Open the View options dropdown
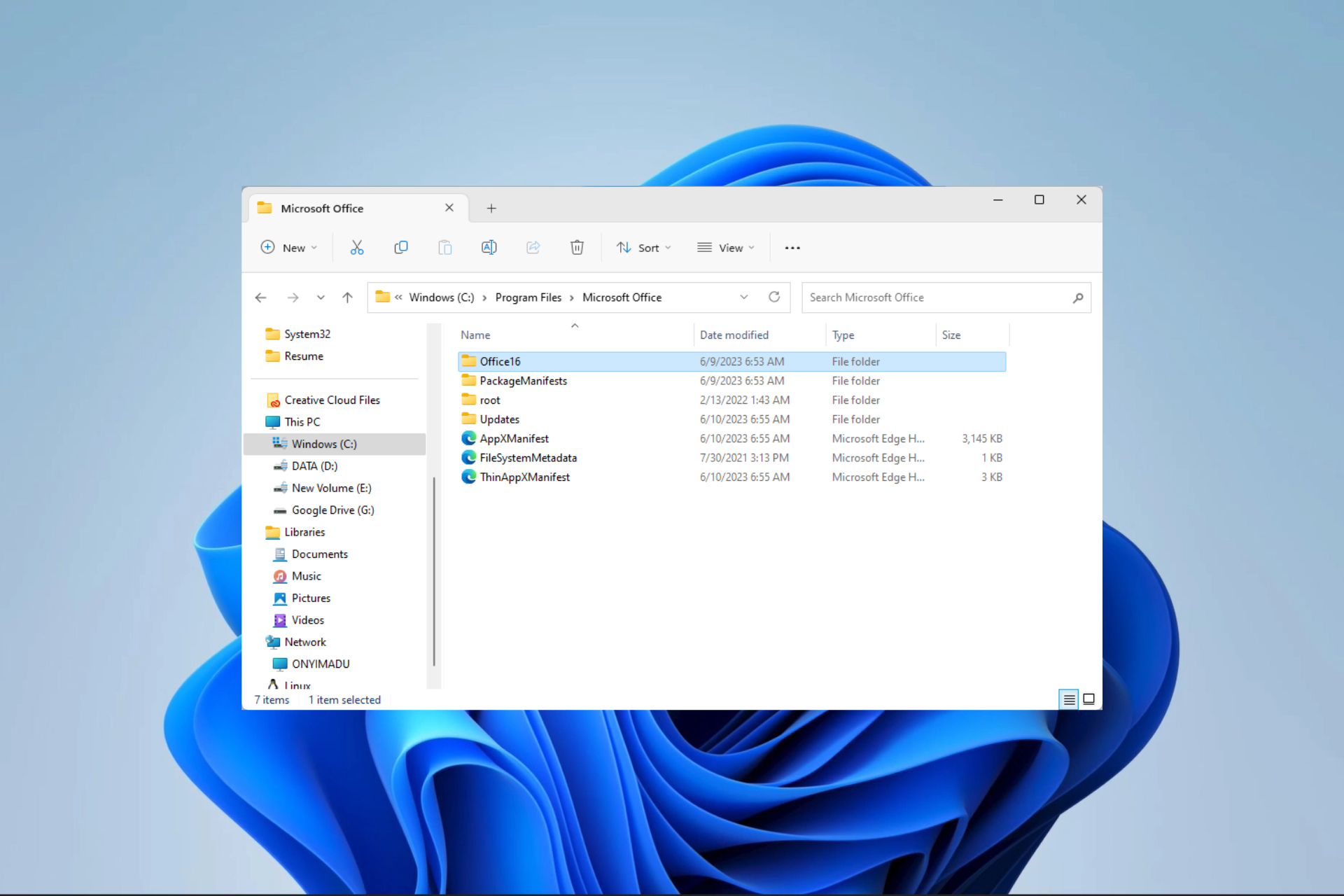Image resolution: width=1344 pixels, height=896 pixels. click(726, 248)
